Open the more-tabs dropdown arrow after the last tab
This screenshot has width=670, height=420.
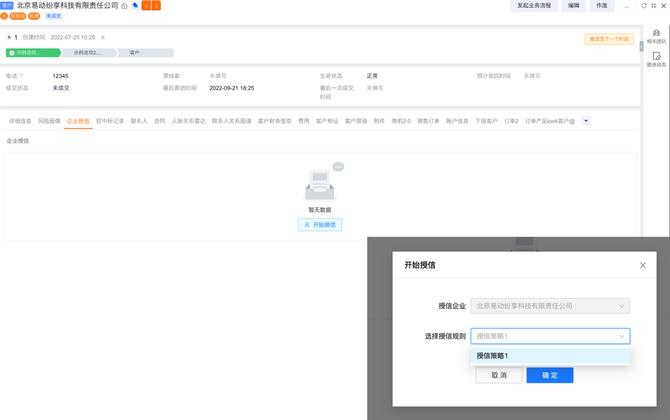[586, 121]
